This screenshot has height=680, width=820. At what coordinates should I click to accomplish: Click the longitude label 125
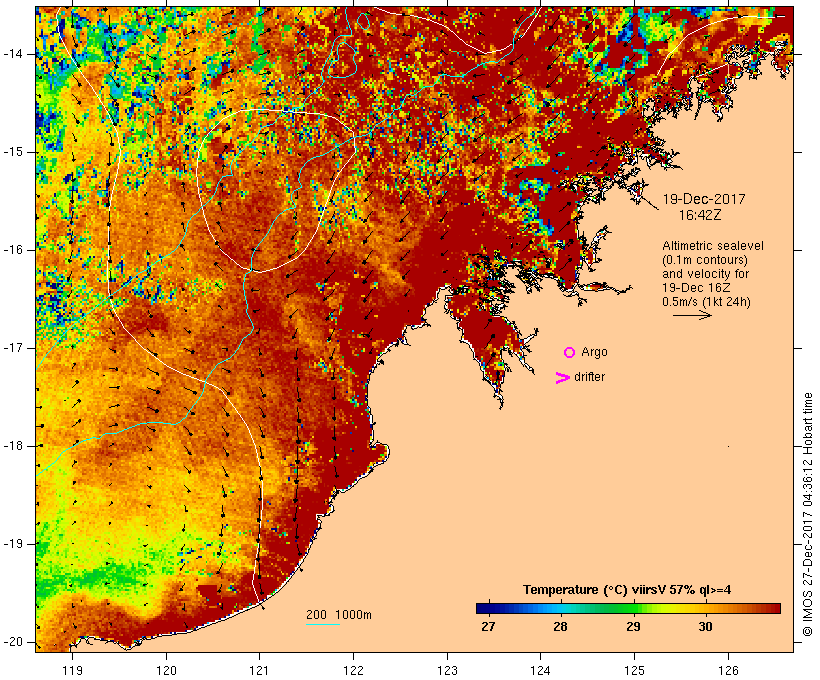coord(634,670)
